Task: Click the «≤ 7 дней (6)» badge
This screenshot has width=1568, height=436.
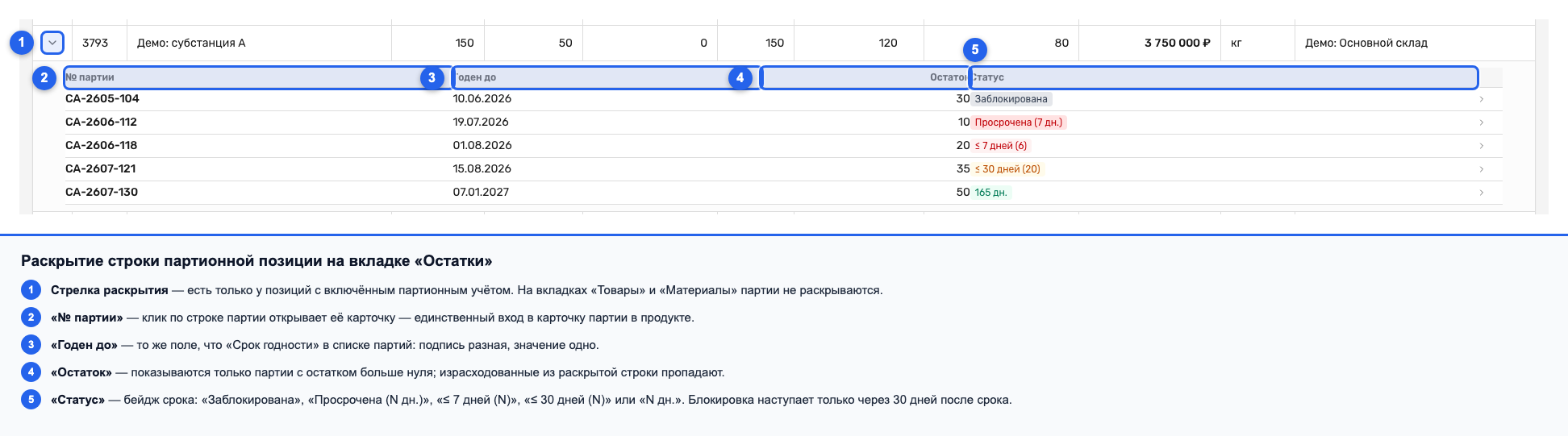Action: click(1001, 146)
